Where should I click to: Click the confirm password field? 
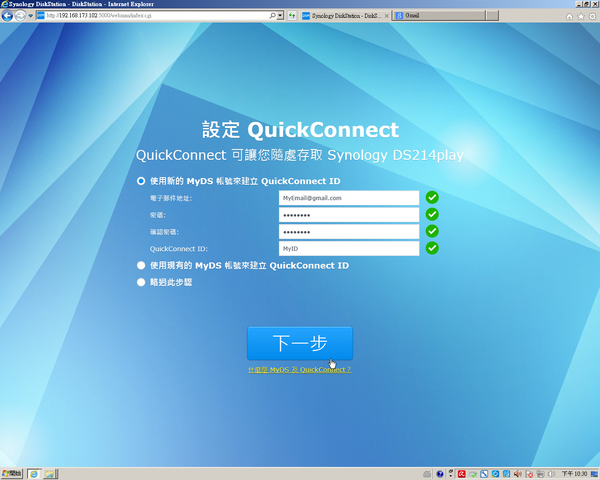[x=349, y=232]
